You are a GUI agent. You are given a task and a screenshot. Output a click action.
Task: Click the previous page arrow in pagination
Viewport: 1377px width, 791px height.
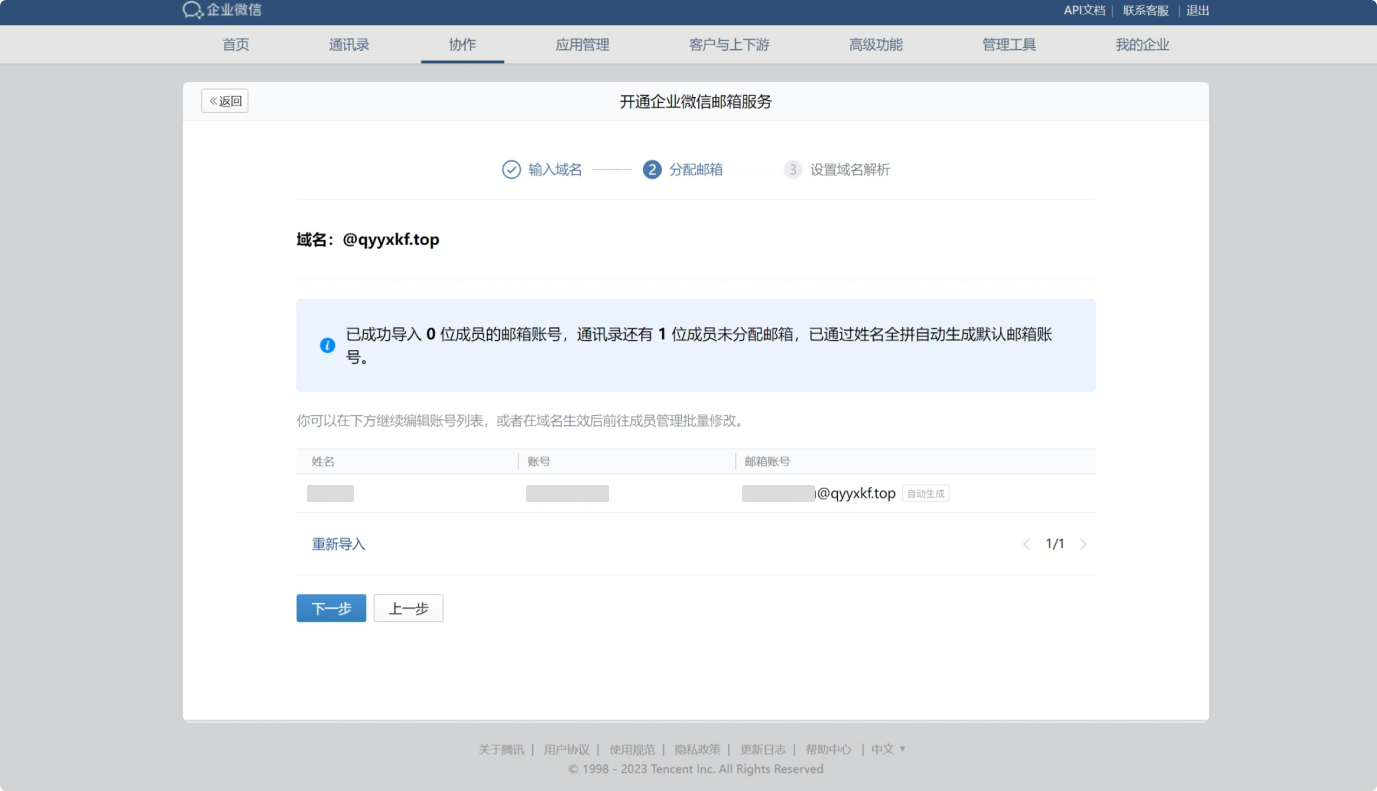tap(1026, 544)
